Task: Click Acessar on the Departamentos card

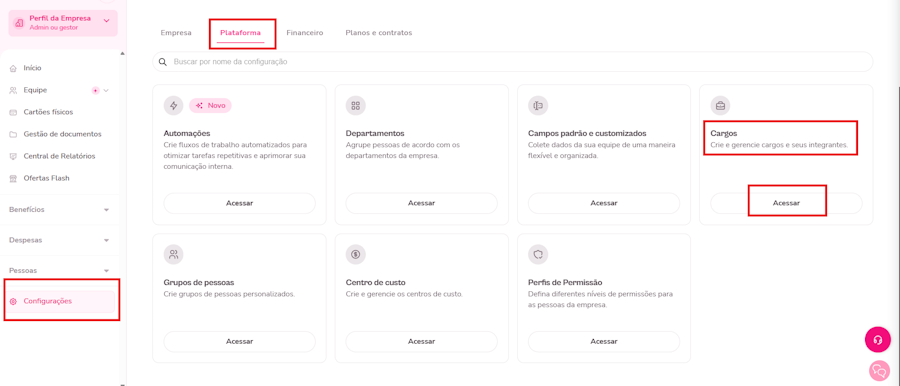Action: point(421,203)
